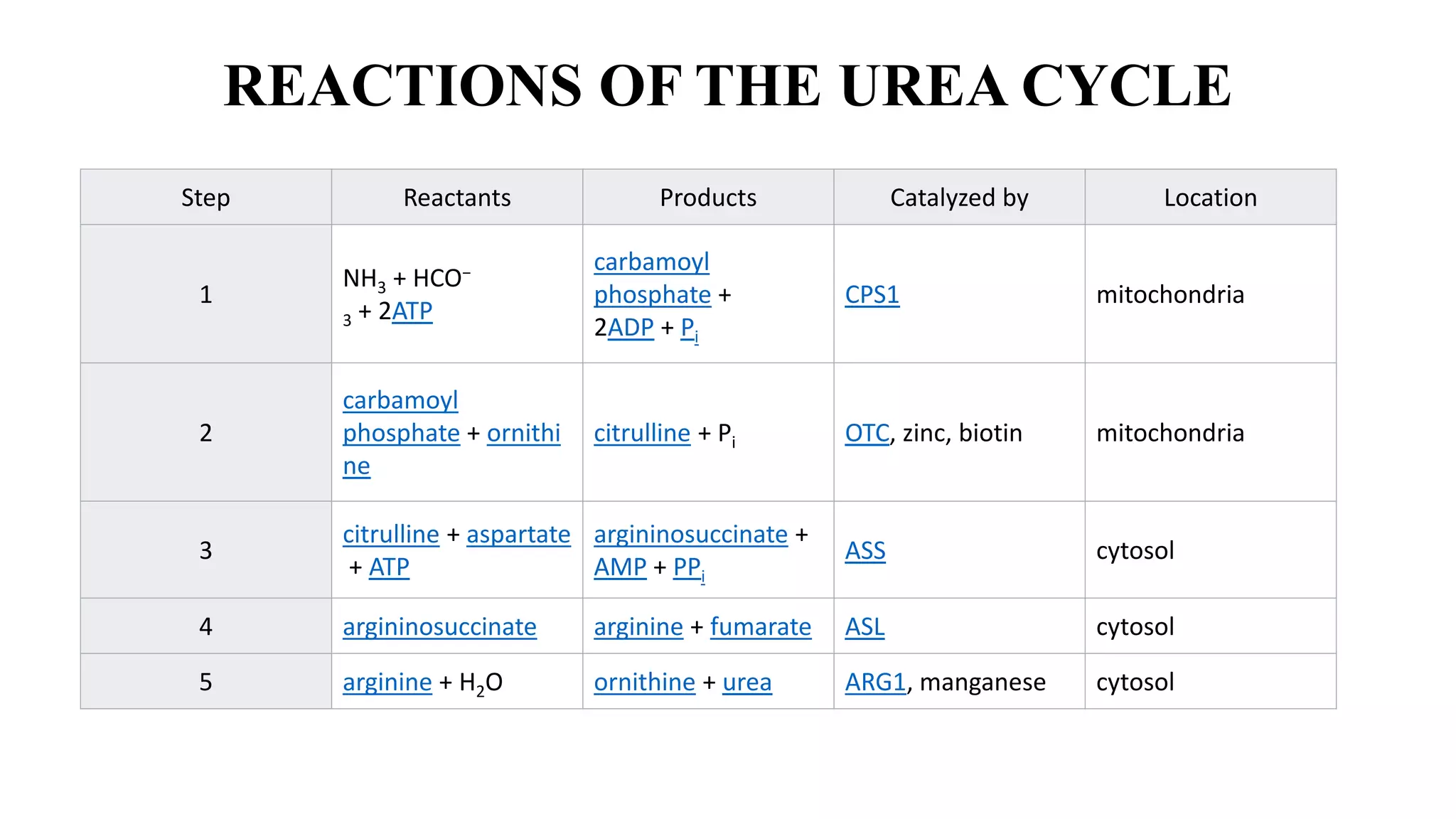Select the Location column header cell

pyautogui.click(x=1210, y=197)
